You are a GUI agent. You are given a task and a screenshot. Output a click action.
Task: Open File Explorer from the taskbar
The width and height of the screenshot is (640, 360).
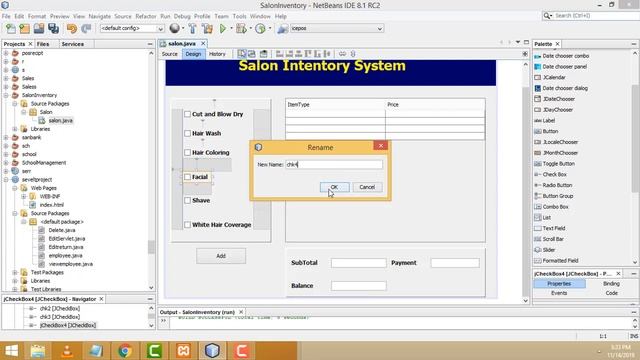pyautogui.click(x=38, y=351)
